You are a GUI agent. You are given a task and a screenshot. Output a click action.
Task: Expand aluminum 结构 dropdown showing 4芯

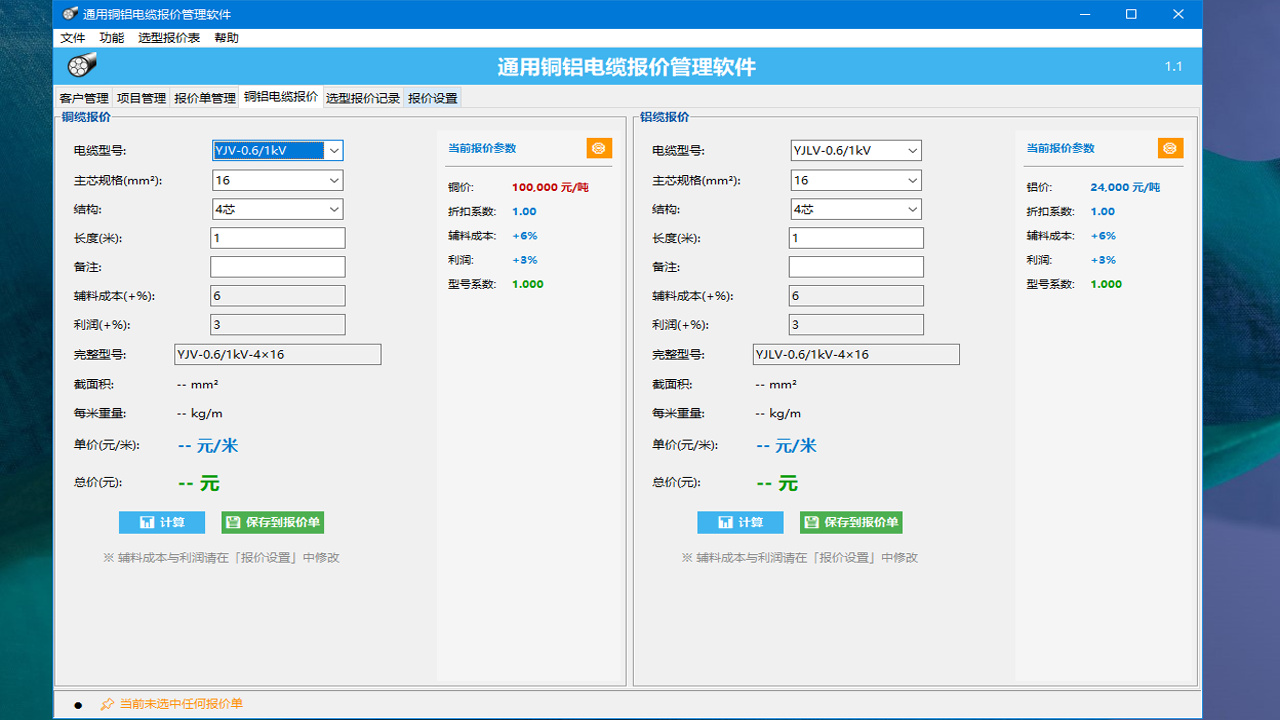[912, 209]
